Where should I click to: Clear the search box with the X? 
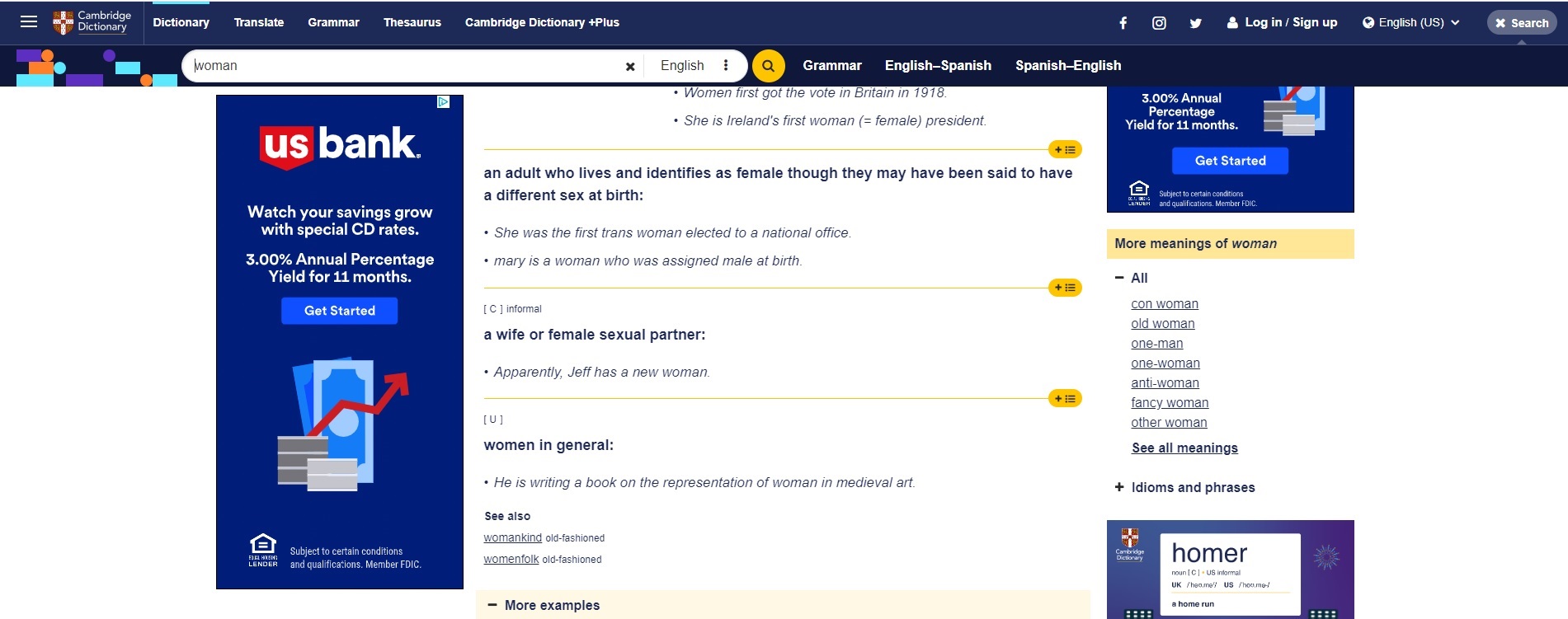pos(630,67)
